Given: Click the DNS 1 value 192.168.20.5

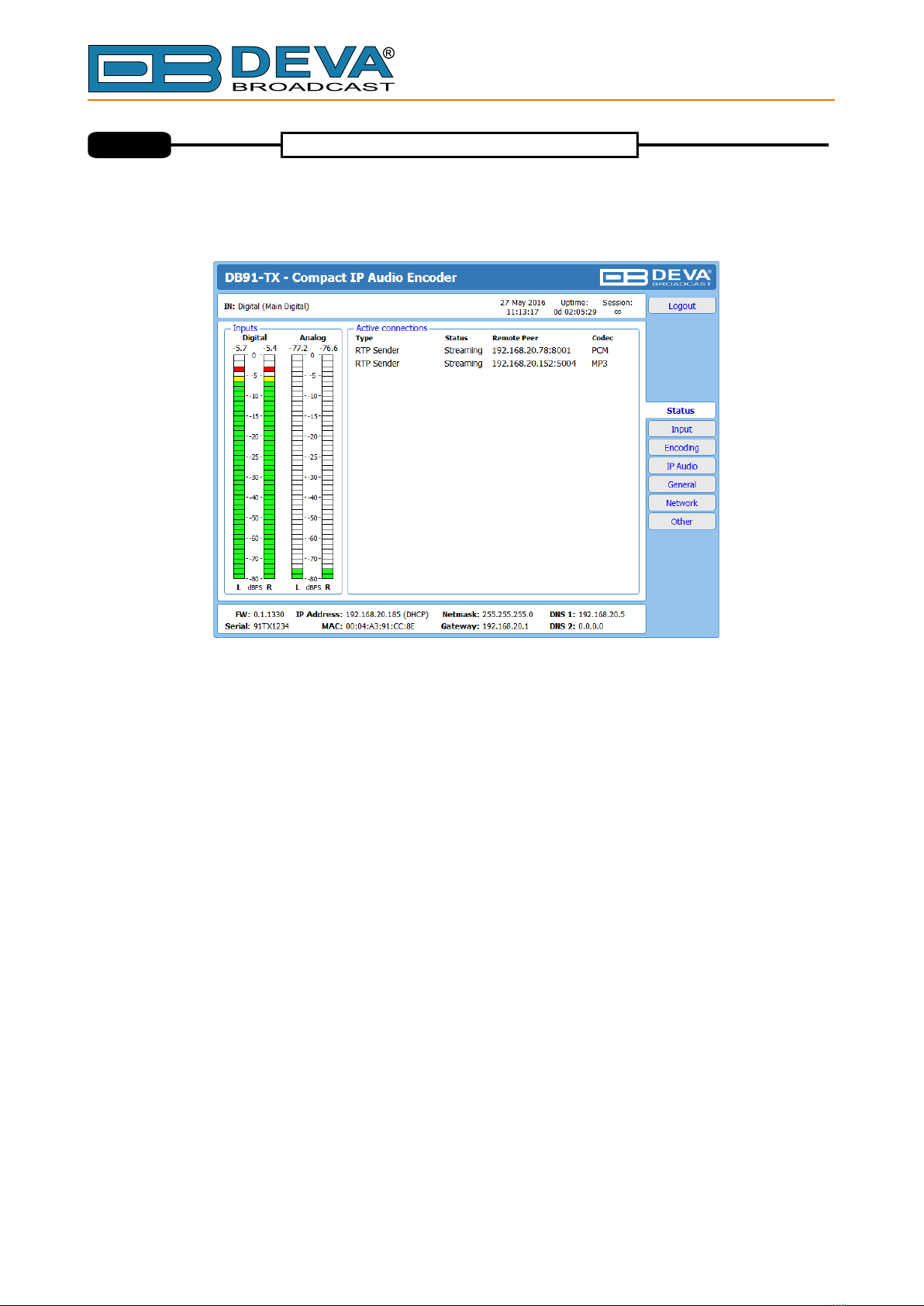Looking at the screenshot, I should click(602, 614).
